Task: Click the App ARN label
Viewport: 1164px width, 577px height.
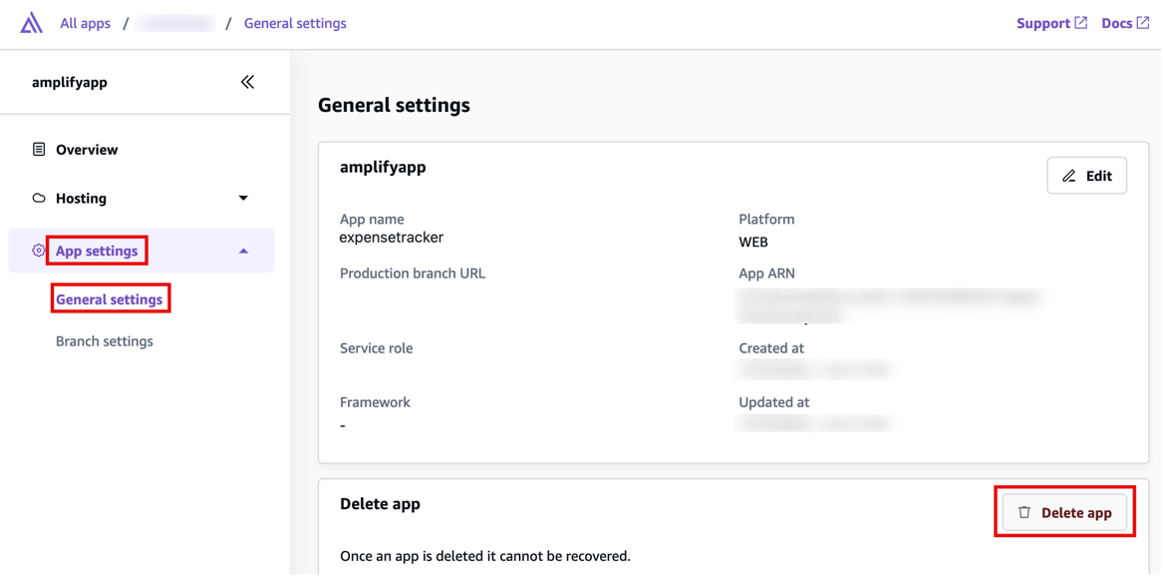Action: point(767,273)
